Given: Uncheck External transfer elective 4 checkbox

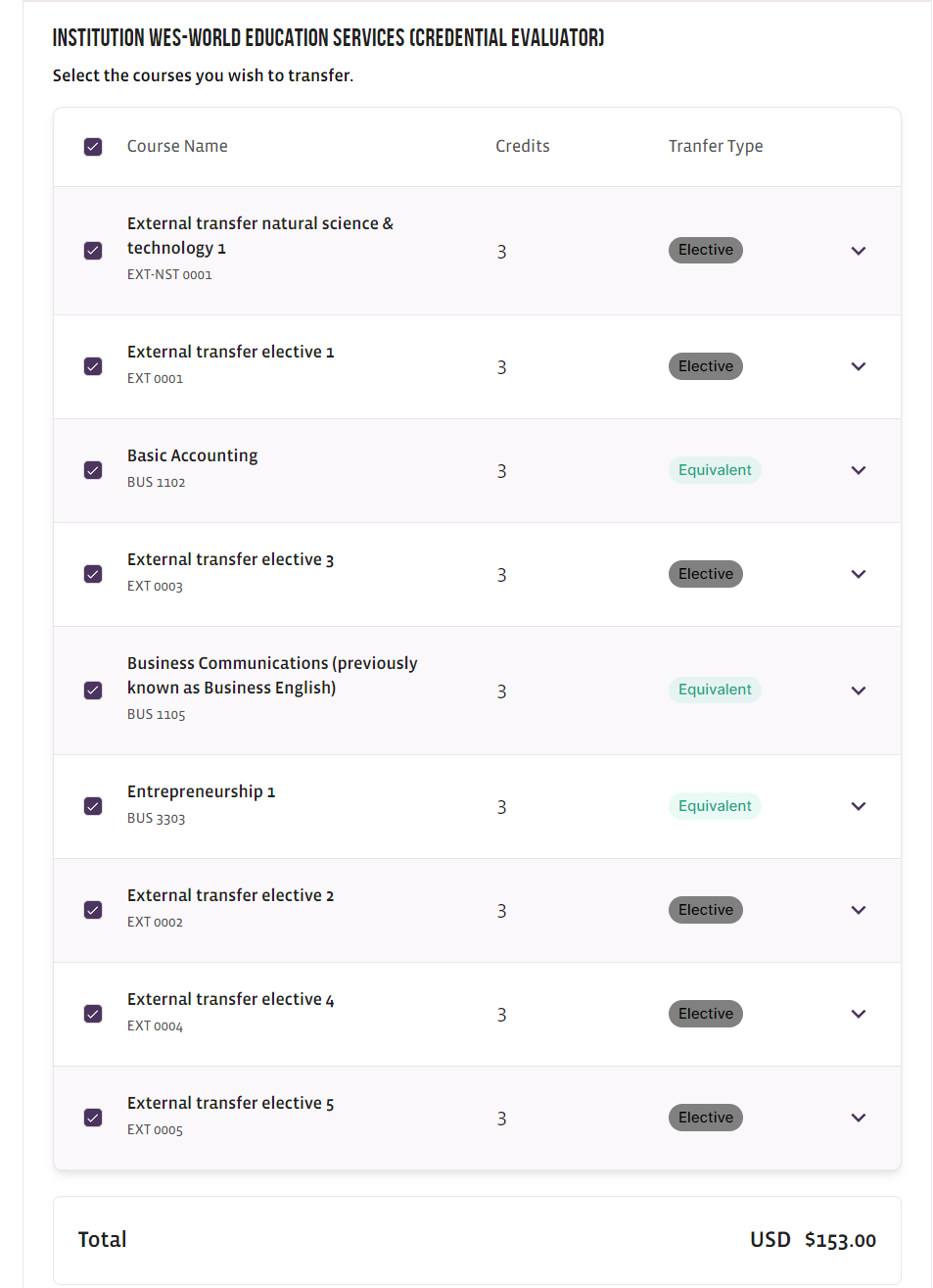Looking at the screenshot, I should tap(93, 1014).
